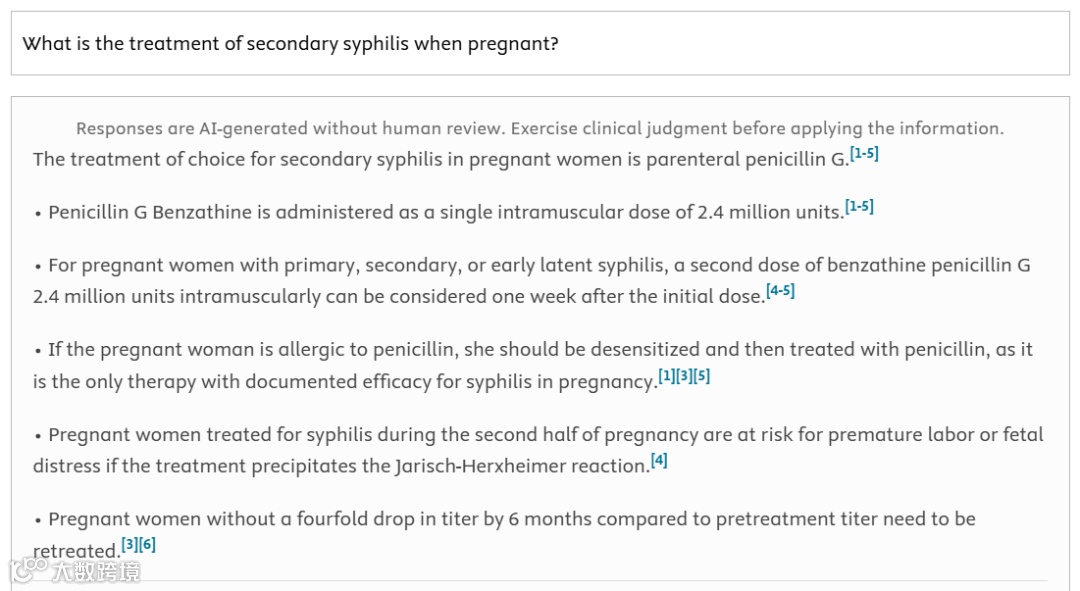This screenshot has height=591, width=1080.
Task: Open citation [6] after the word retreated
Action: point(147,545)
